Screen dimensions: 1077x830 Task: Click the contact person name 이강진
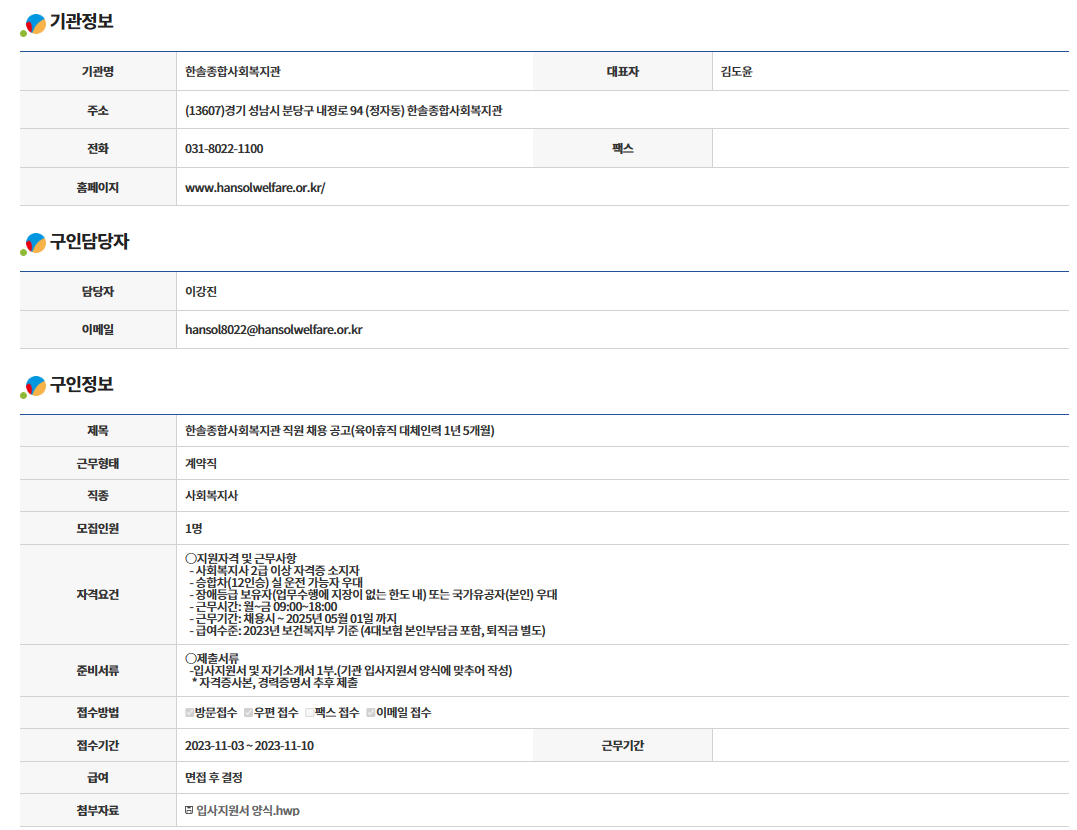(x=201, y=292)
